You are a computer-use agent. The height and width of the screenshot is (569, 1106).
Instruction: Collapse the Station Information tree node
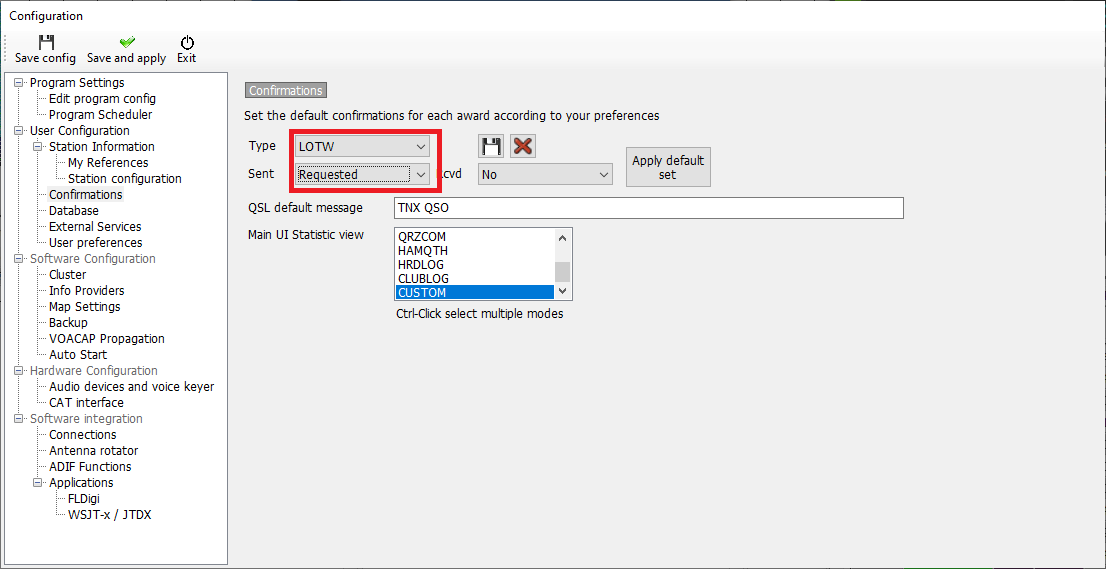coord(37,147)
